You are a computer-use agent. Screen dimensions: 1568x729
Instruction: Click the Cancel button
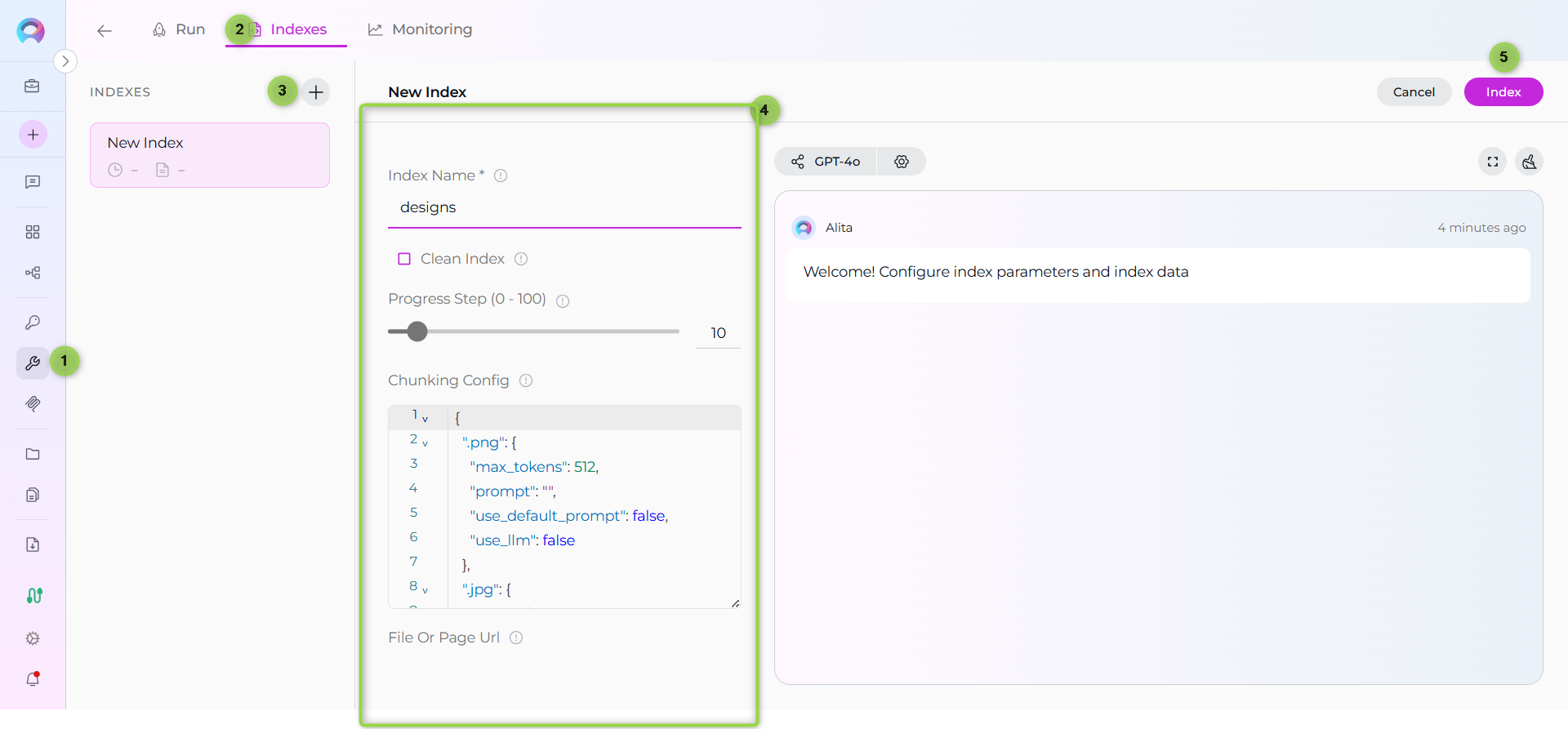pyautogui.click(x=1414, y=92)
